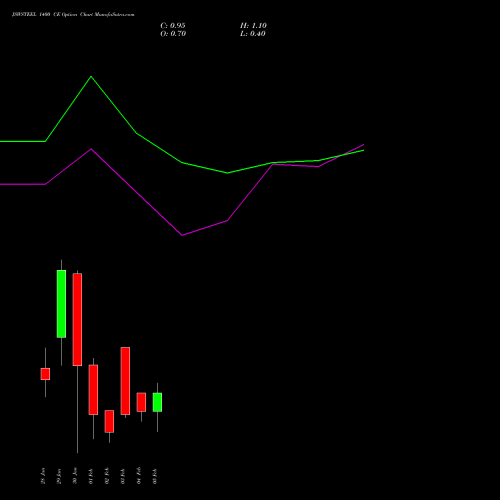Click the lowest point of the purple line

coord(182,235)
